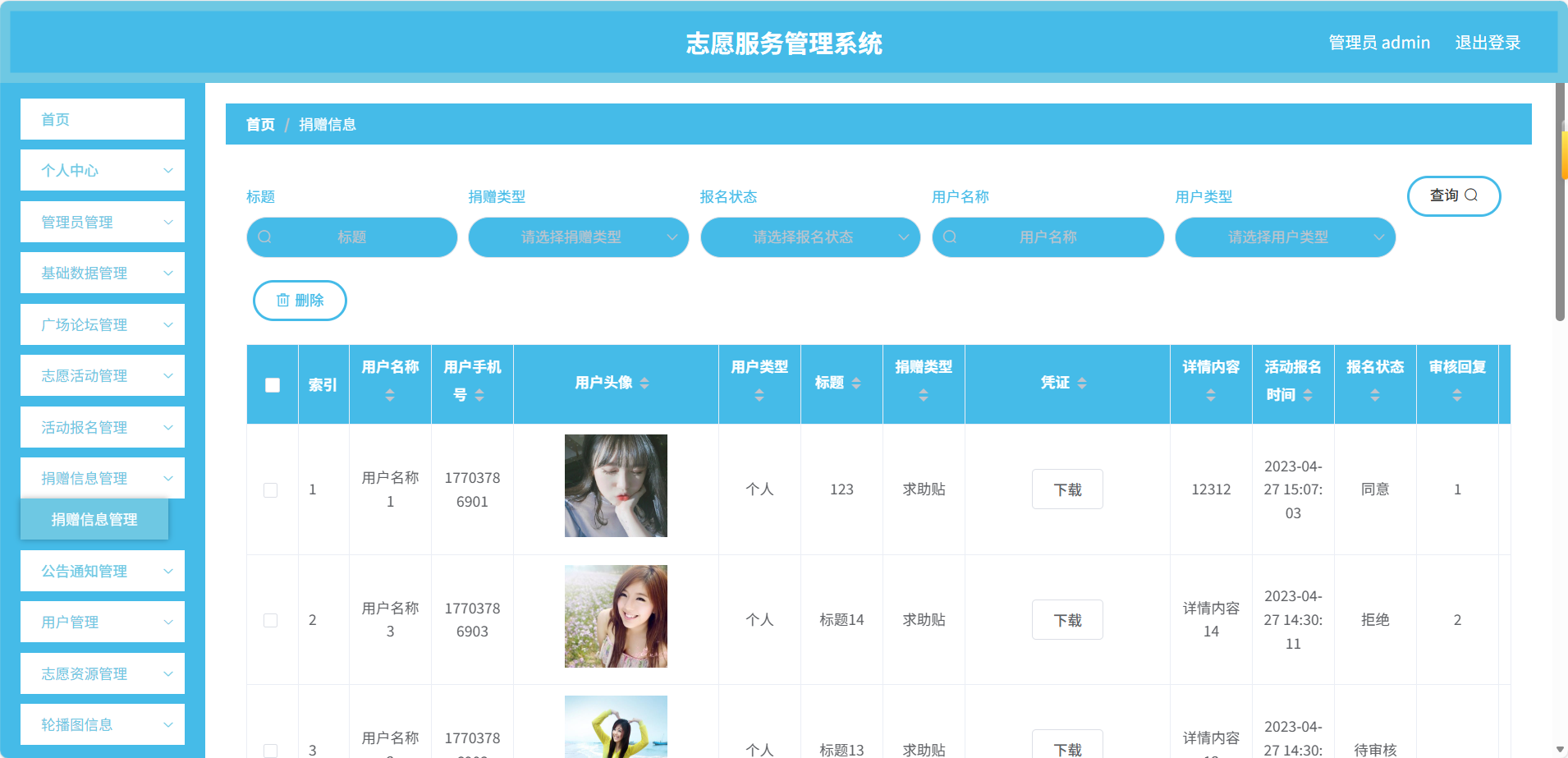Click scrollbar down arrow

click(x=1561, y=750)
